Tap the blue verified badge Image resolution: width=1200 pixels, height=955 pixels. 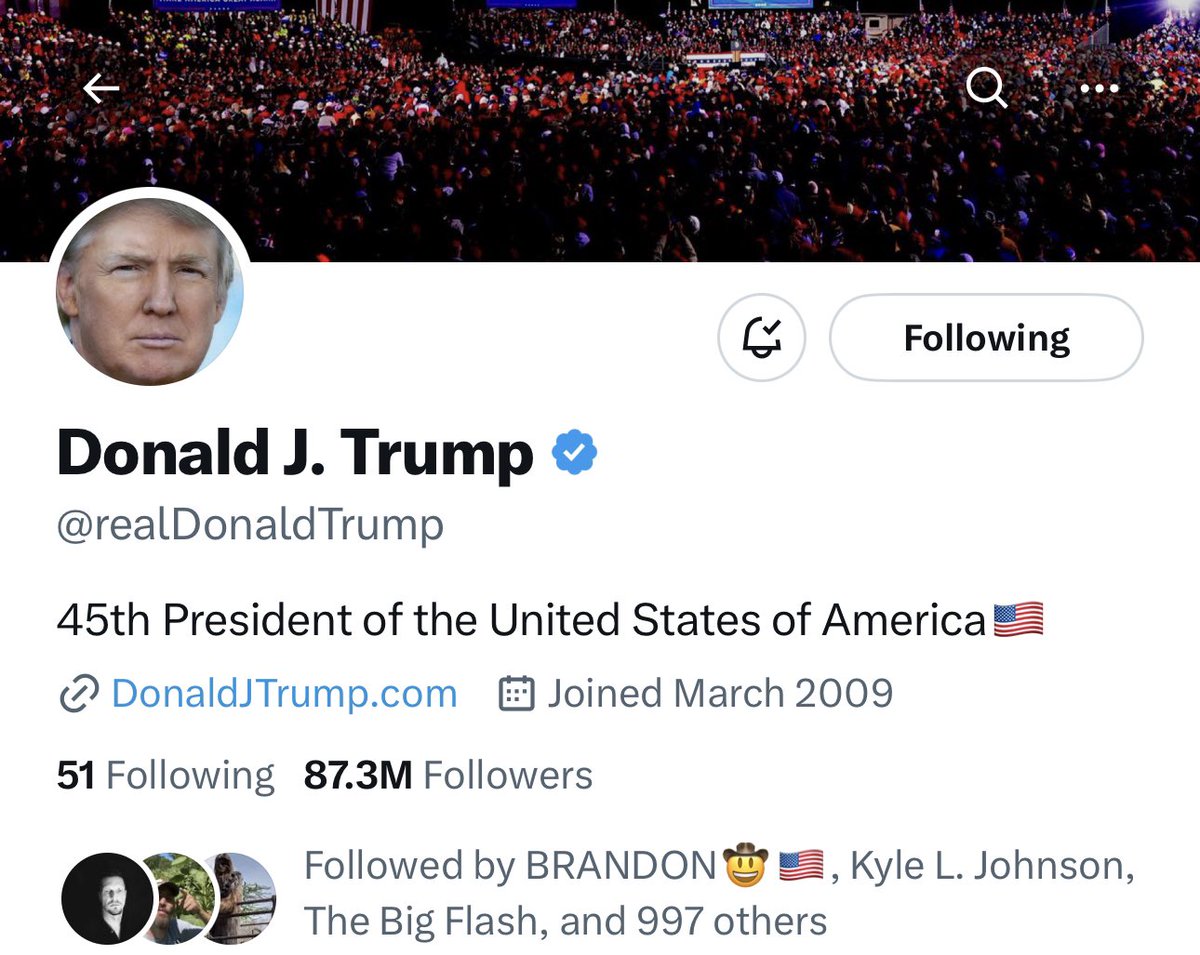click(x=574, y=452)
